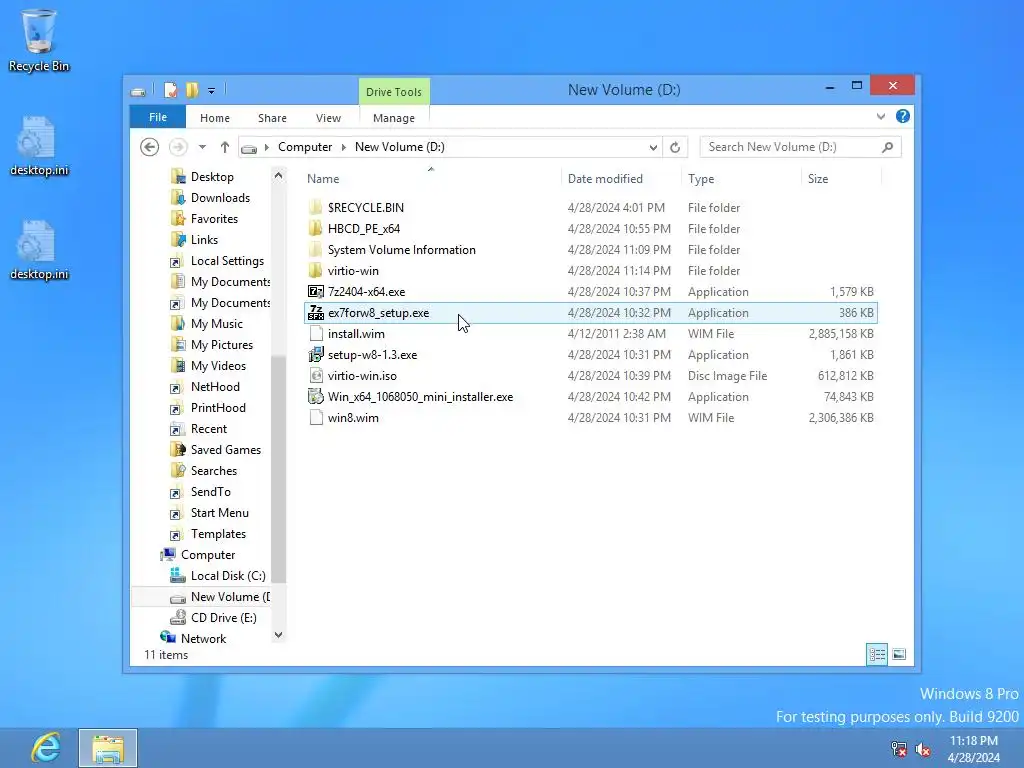Select Searches in the navigation pane
This screenshot has height=768, width=1024.
(214, 471)
